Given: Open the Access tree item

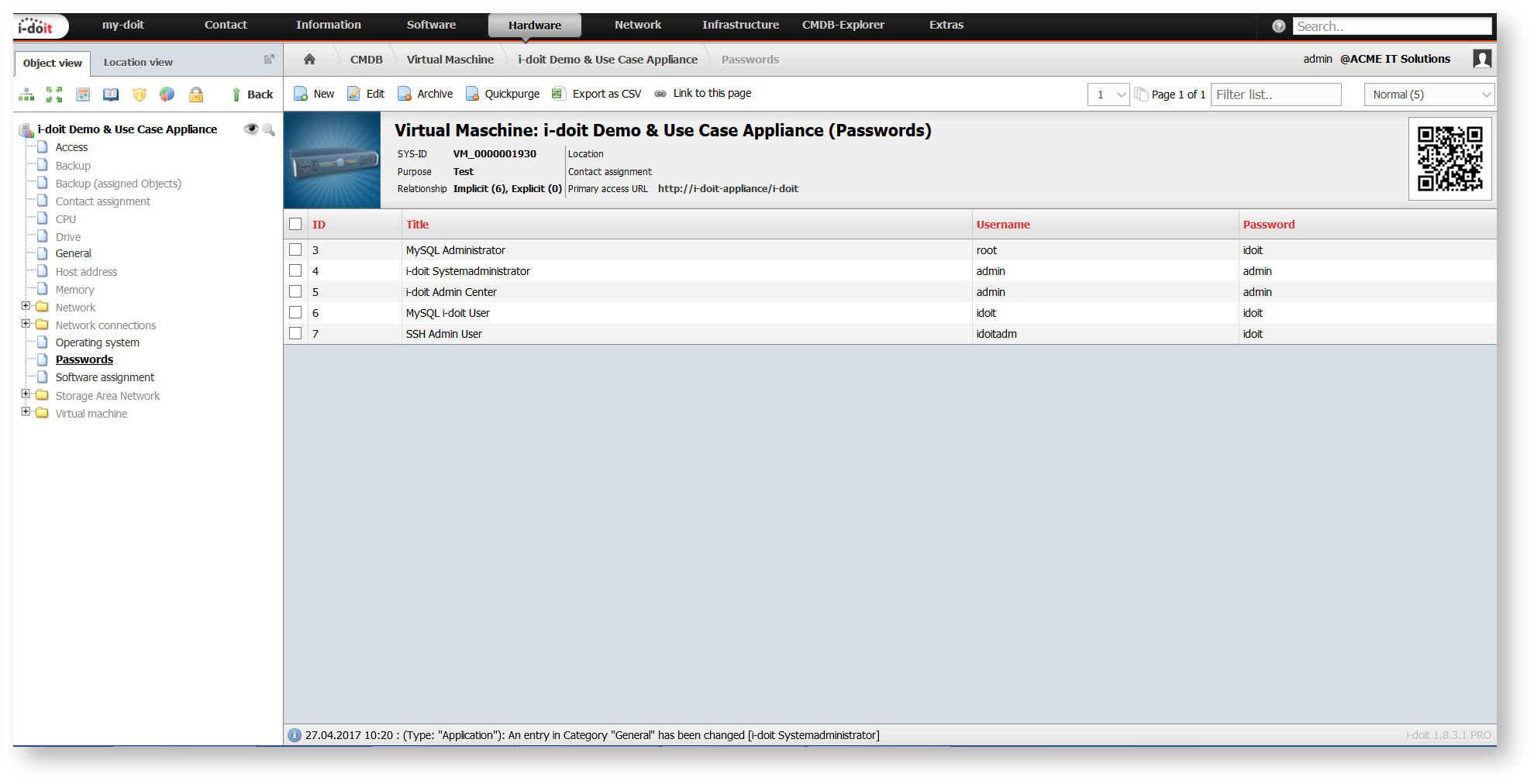Looking at the screenshot, I should 71,147.
